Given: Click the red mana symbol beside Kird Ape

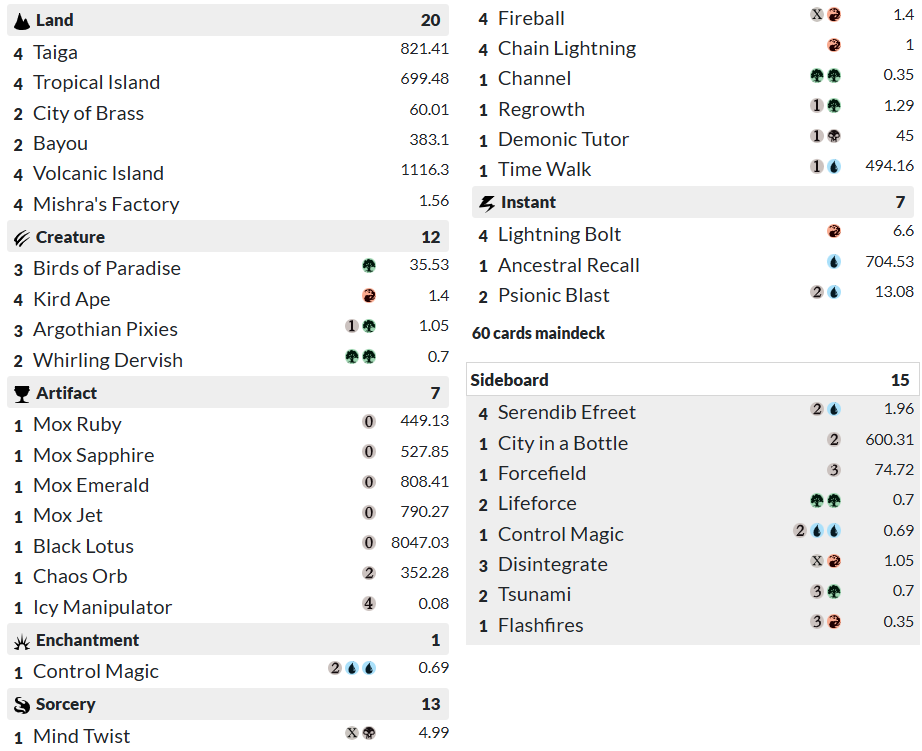Looking at the screenshot, I should (369, 296).
